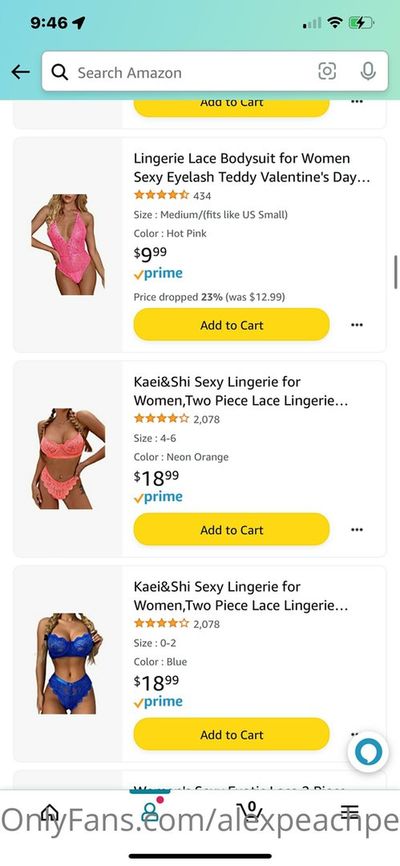Open the cart icon in bottom bar
400x866 pixels.
click(x=250, y=811)
